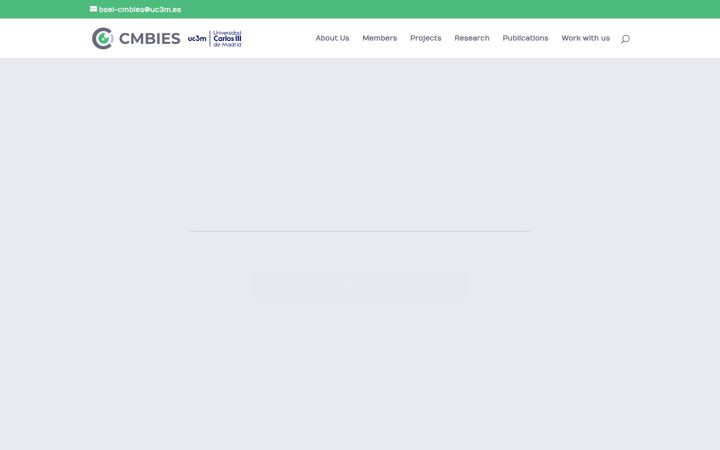Open Work with us page

(585, 38)
